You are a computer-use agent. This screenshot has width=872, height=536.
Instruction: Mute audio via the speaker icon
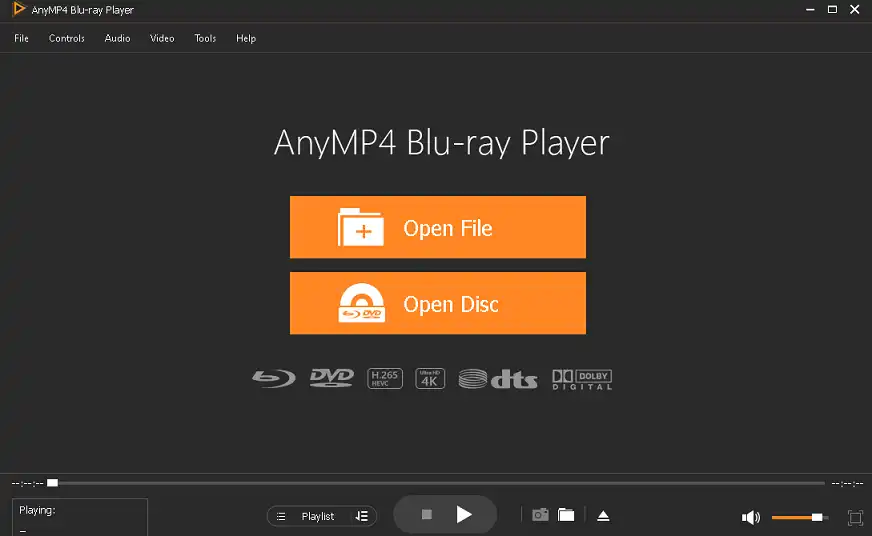pyautogui.click(x=750, y=517)
